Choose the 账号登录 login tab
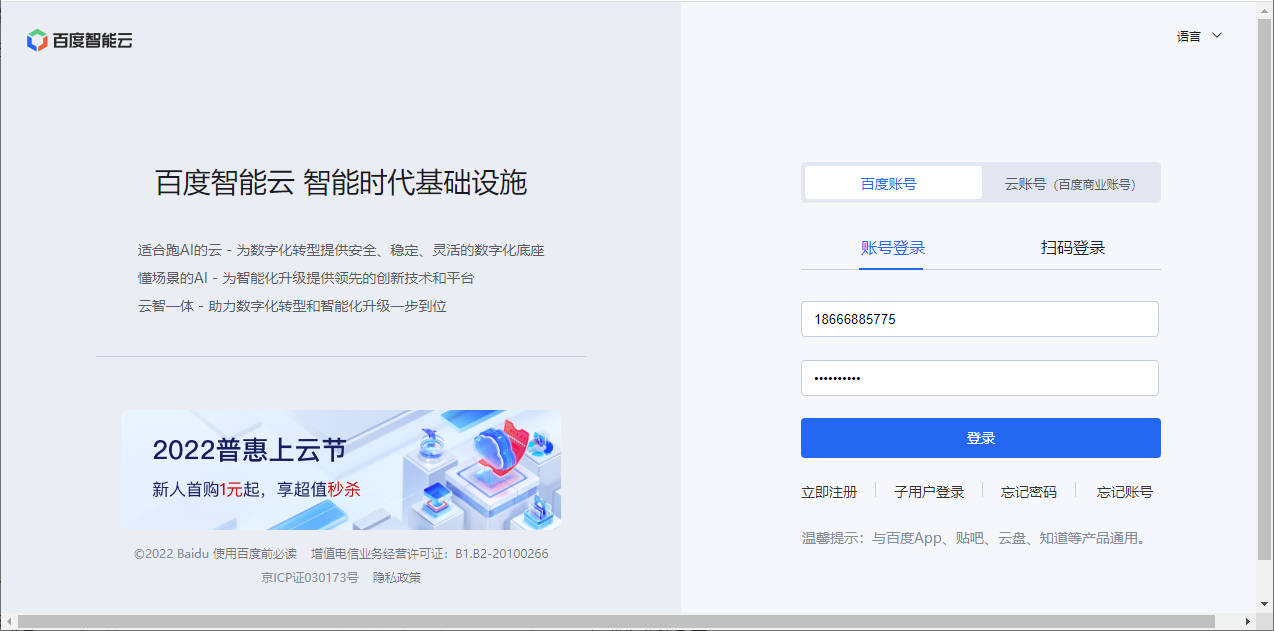The image size is (1274, 631). [893, 249]
